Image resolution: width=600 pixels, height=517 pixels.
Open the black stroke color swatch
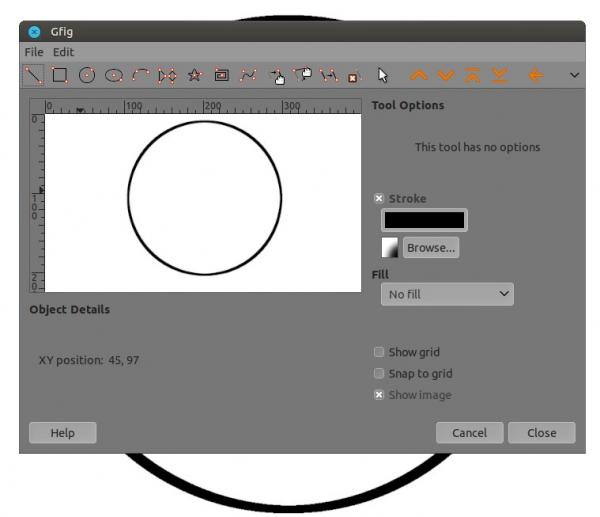(424, 220)
